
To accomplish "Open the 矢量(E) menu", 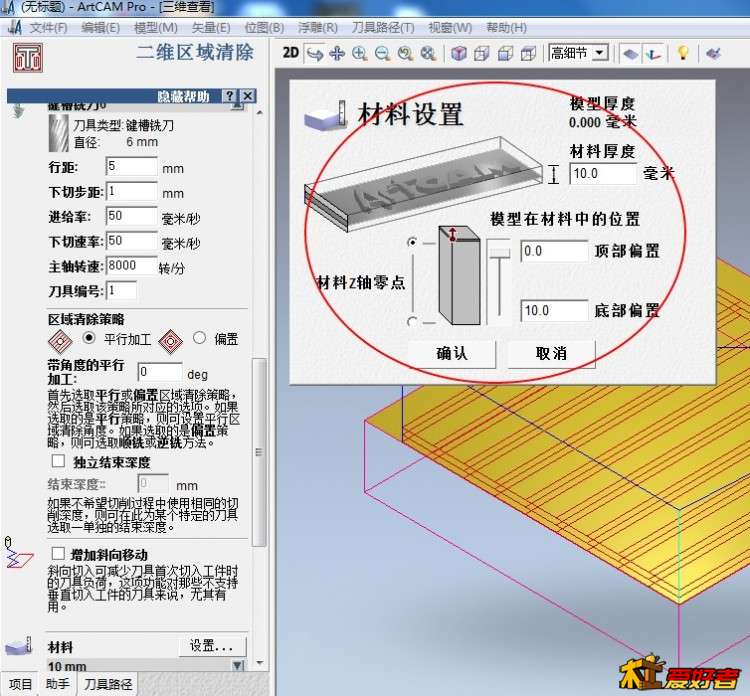I will pos(211,28).
